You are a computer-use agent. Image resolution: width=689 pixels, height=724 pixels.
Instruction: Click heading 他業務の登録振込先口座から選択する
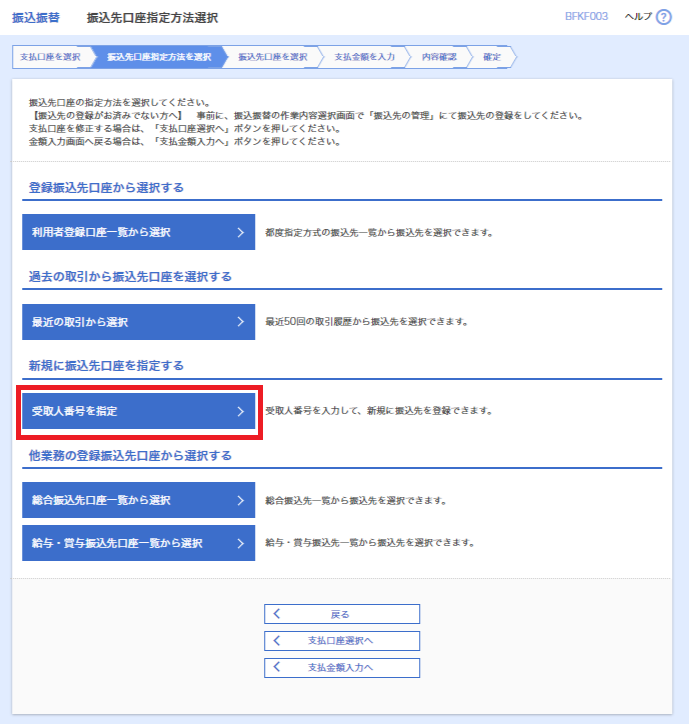point(130,456)
